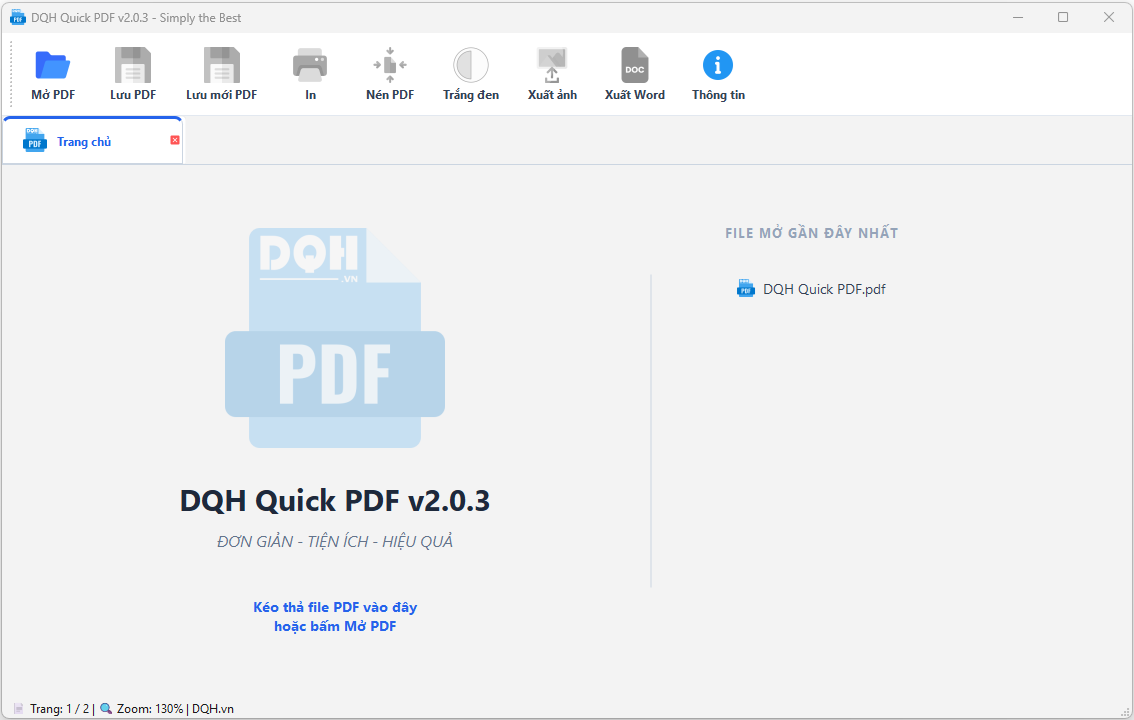1134x720 pixels.
Task: Click the Zoom 130% status indicator
Action: point(149,709)
